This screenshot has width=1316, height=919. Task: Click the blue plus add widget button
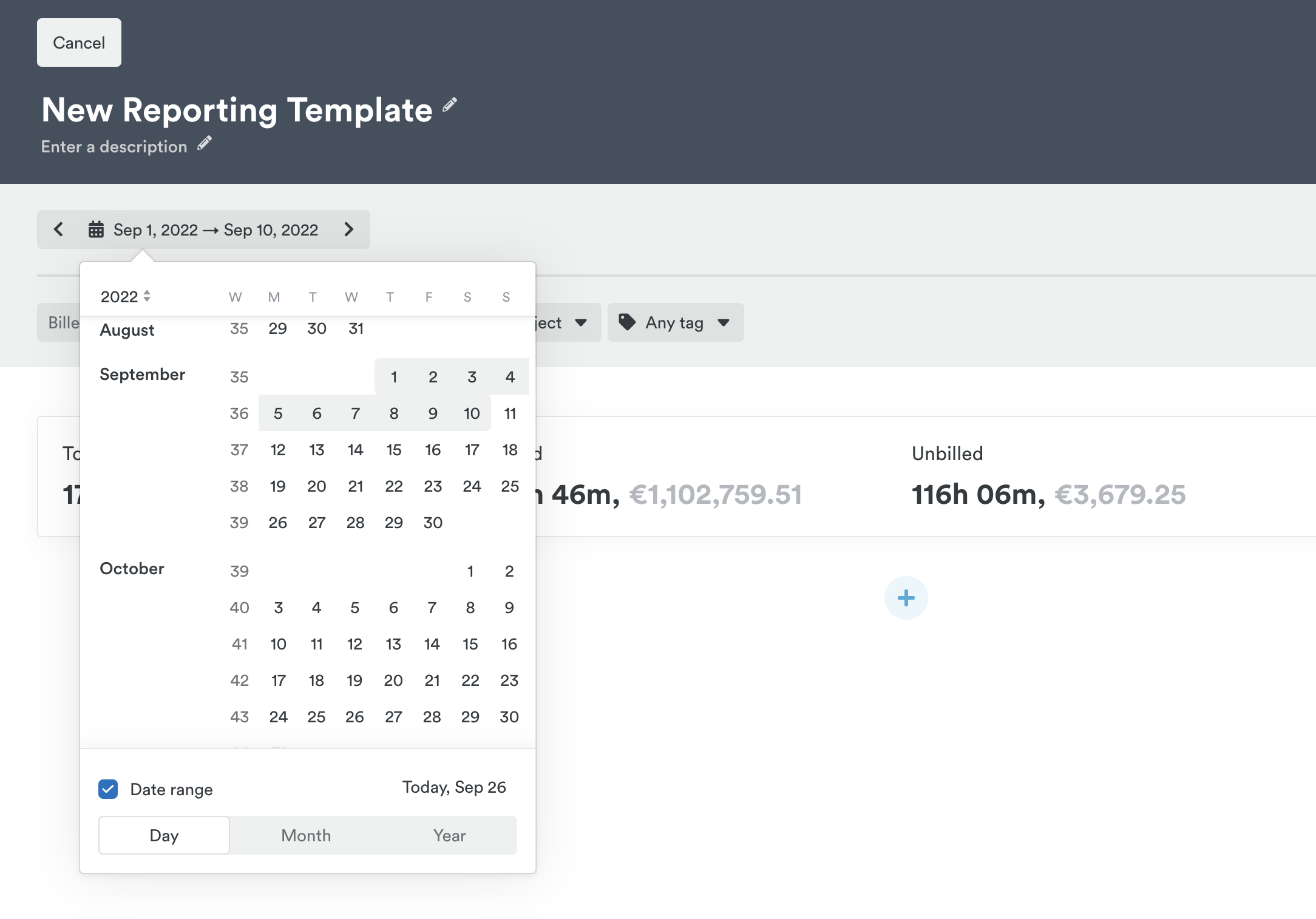pos(906,598)
